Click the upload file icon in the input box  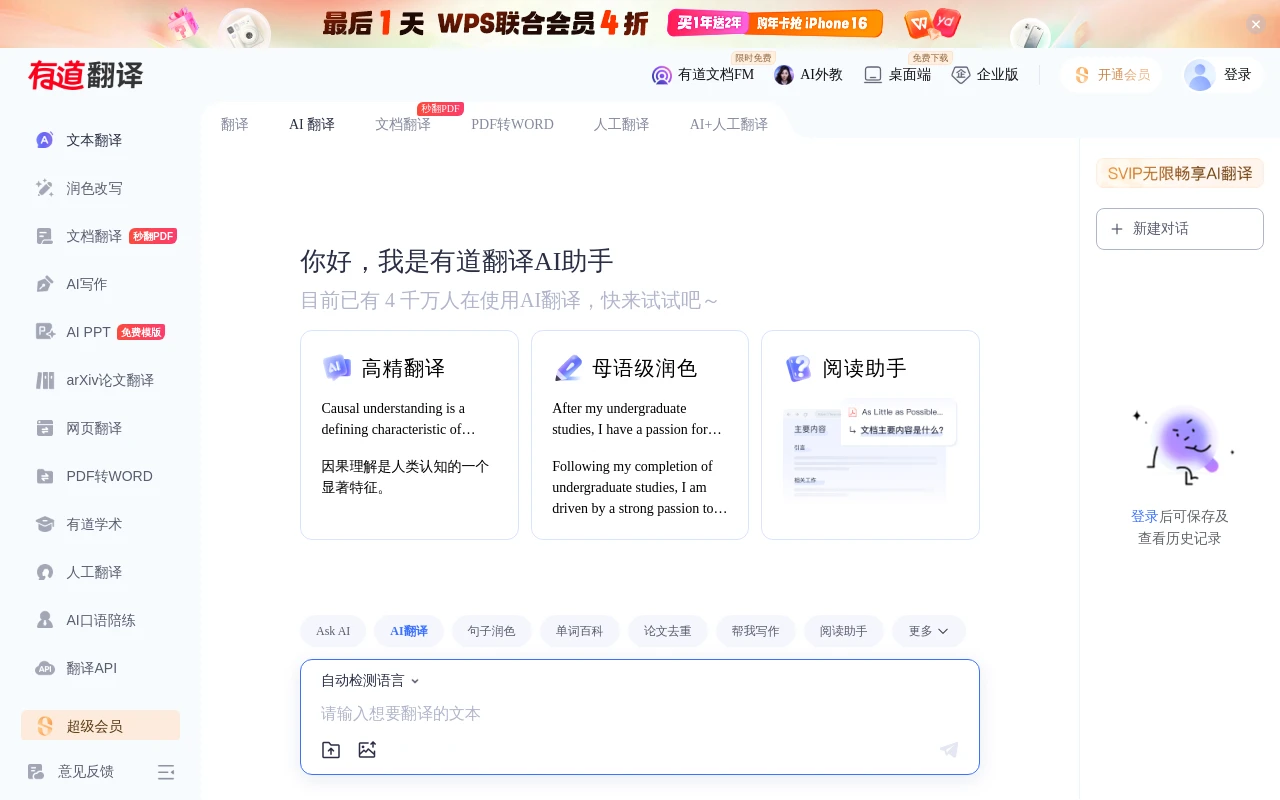point(331,750)
